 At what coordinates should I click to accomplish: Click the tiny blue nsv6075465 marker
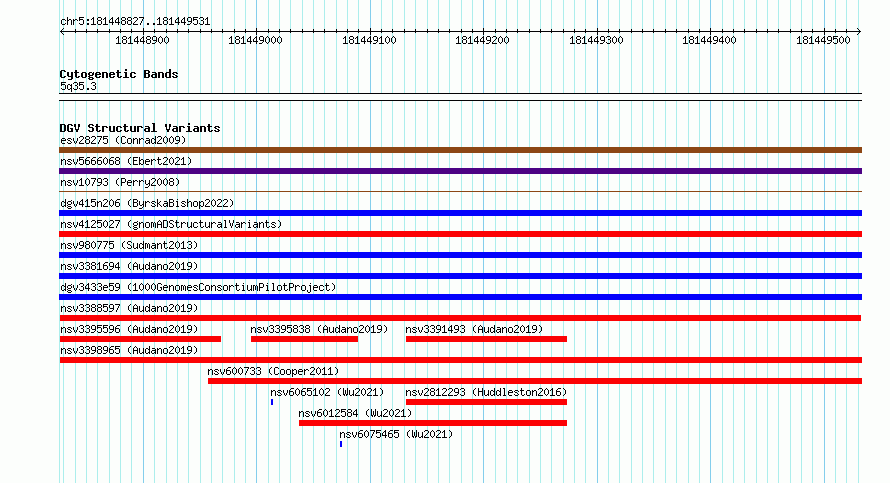(341, 444)
